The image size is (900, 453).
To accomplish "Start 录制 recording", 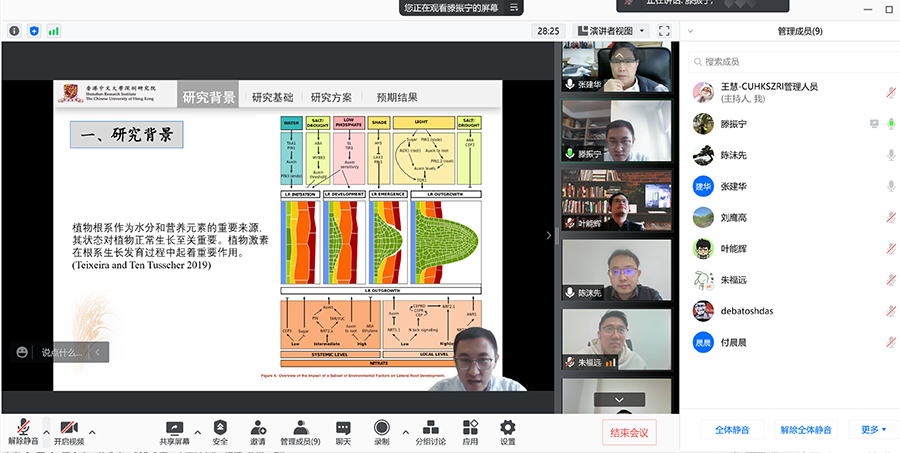I will click(x=382, y=432).
